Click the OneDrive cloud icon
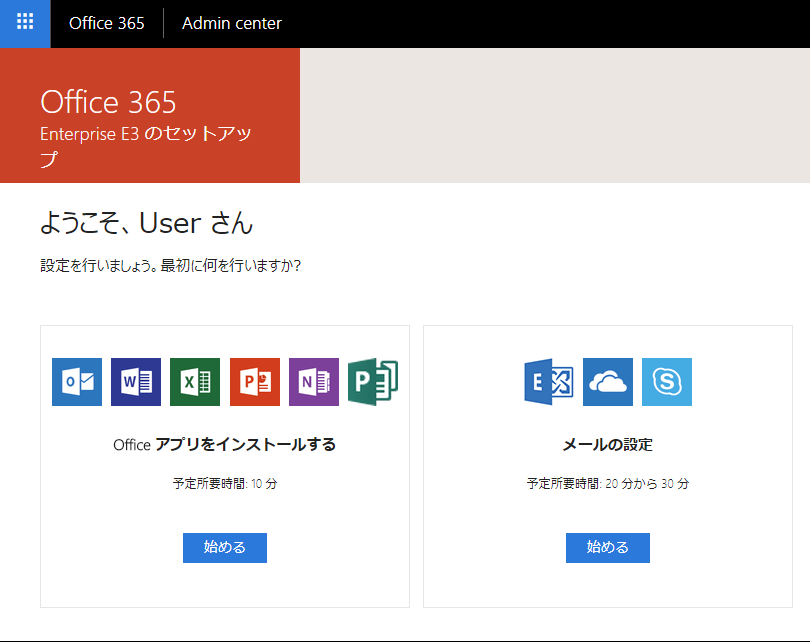810x642 pixels. click(x=608, y=382)
